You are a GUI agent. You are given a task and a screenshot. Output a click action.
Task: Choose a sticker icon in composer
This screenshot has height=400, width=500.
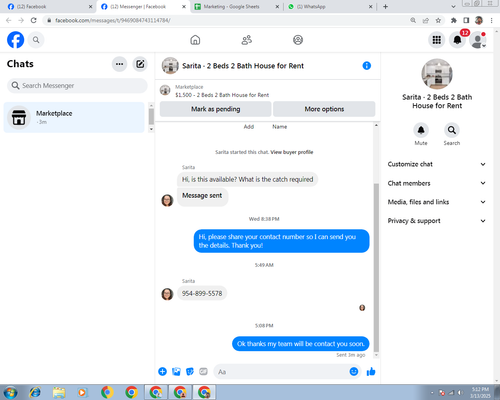click(x=190, y=371)
